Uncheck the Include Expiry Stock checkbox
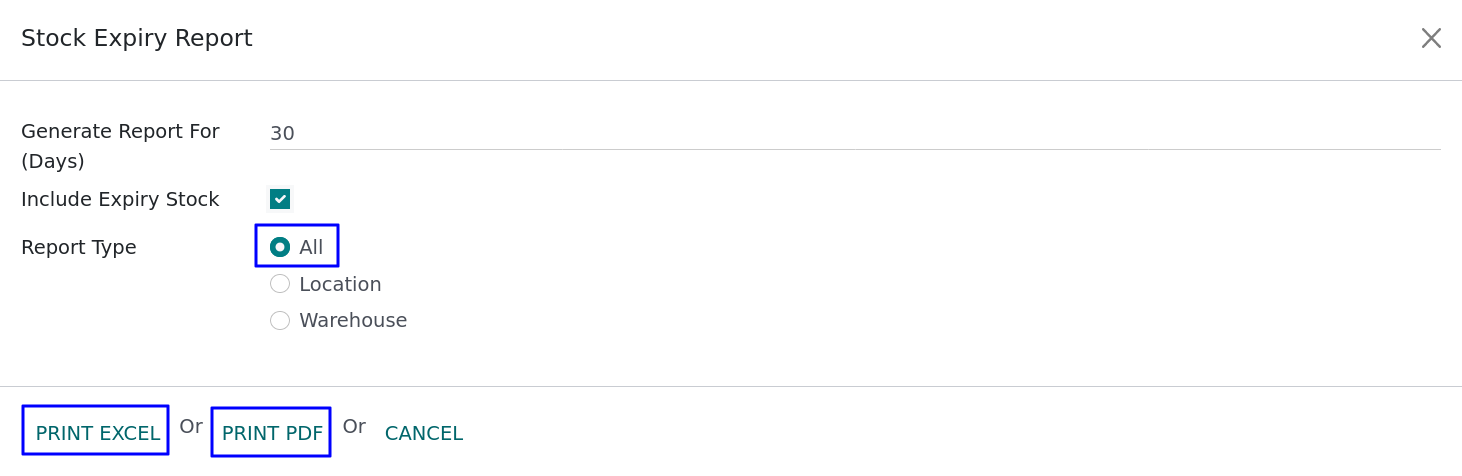 [280, 199]
